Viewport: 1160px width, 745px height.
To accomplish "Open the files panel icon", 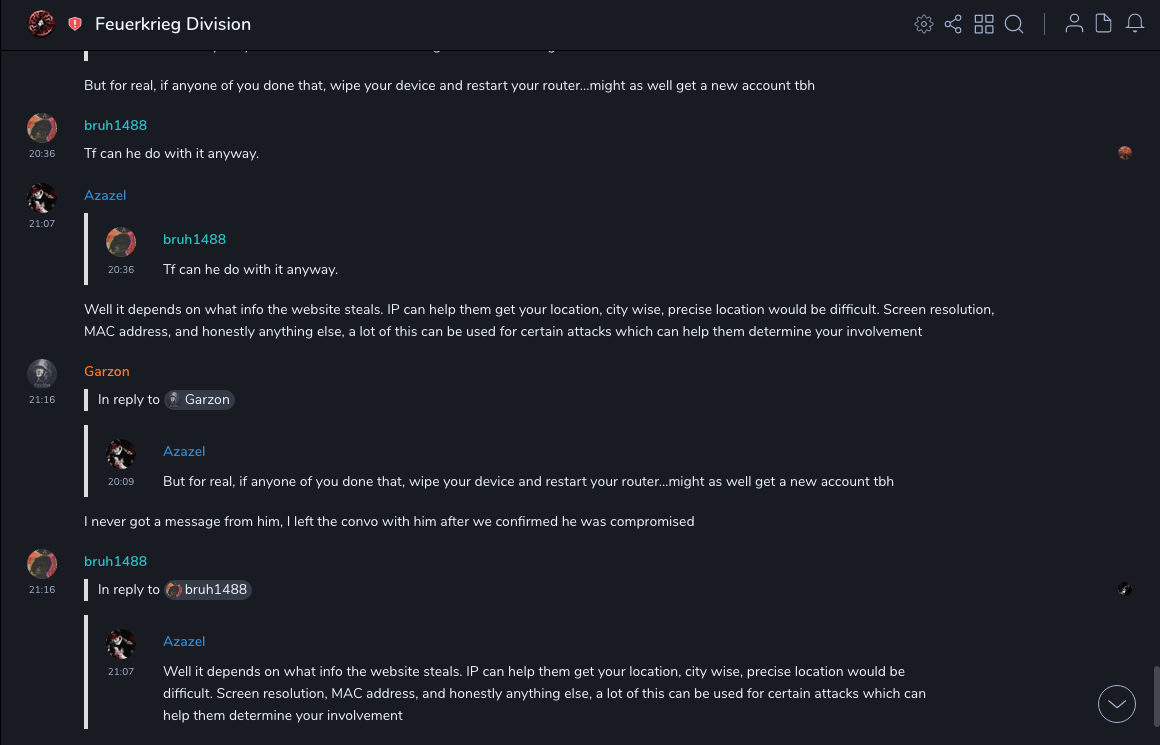I will click(x=1104, y=24).
